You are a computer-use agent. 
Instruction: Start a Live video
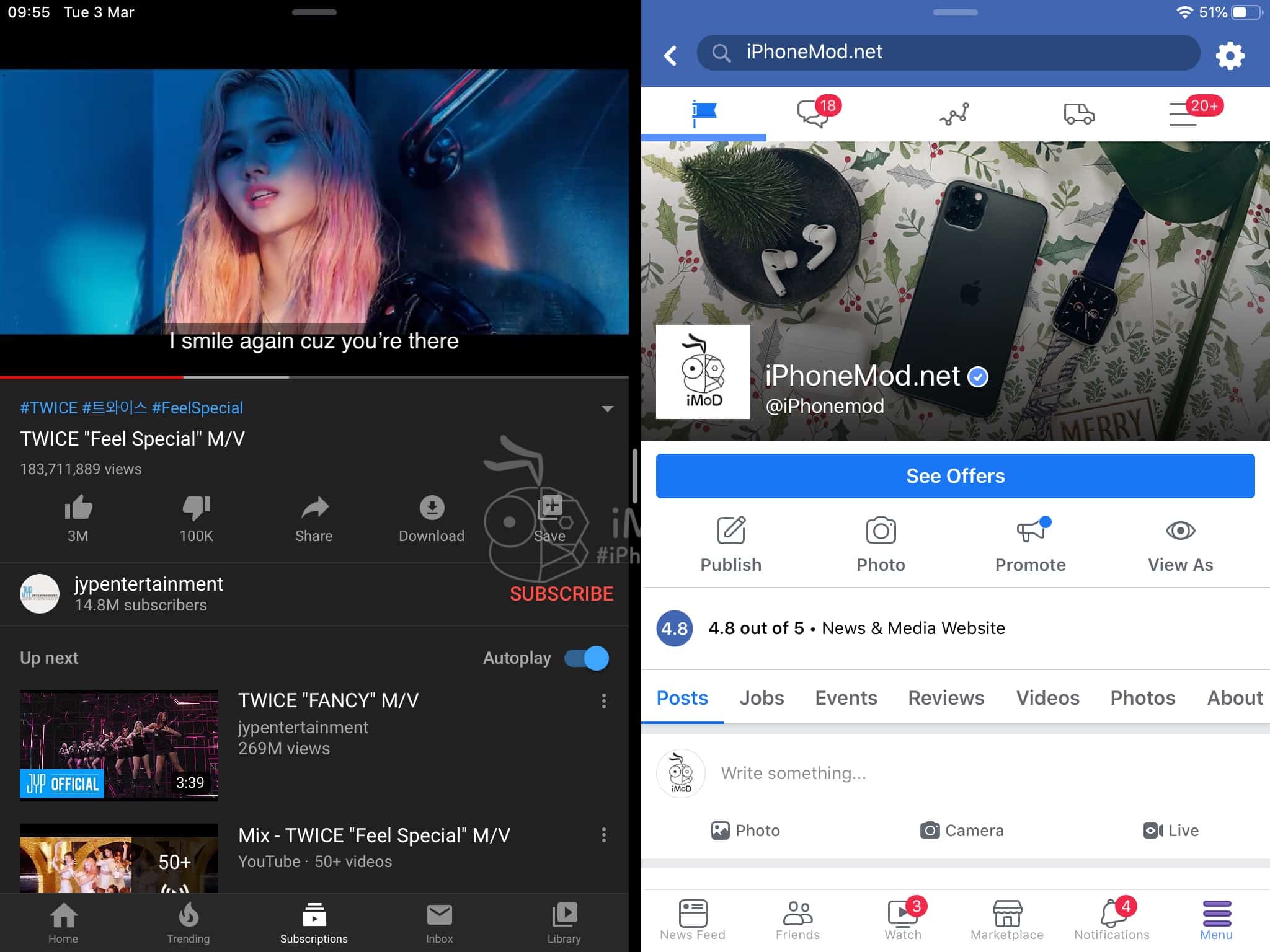click(x=1171, y=831)
